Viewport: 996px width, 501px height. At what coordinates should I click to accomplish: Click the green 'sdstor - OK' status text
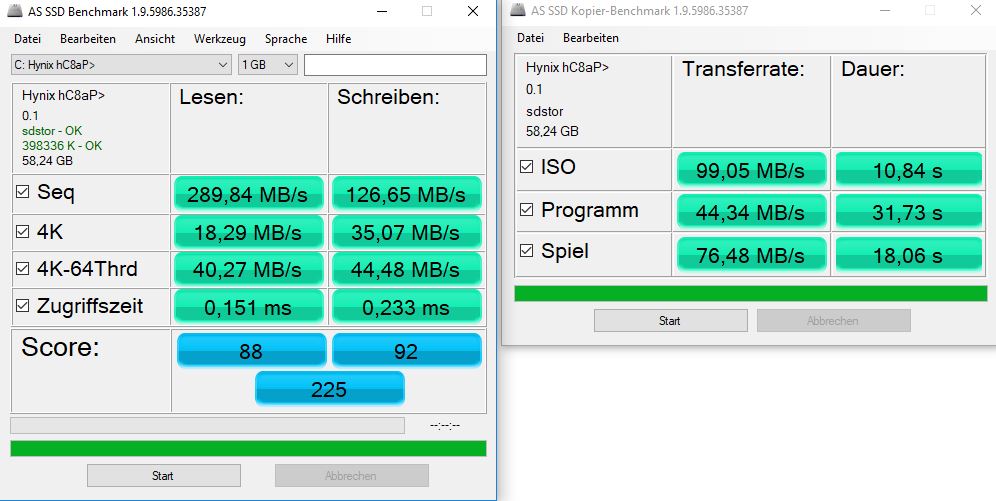pos(52,131)
